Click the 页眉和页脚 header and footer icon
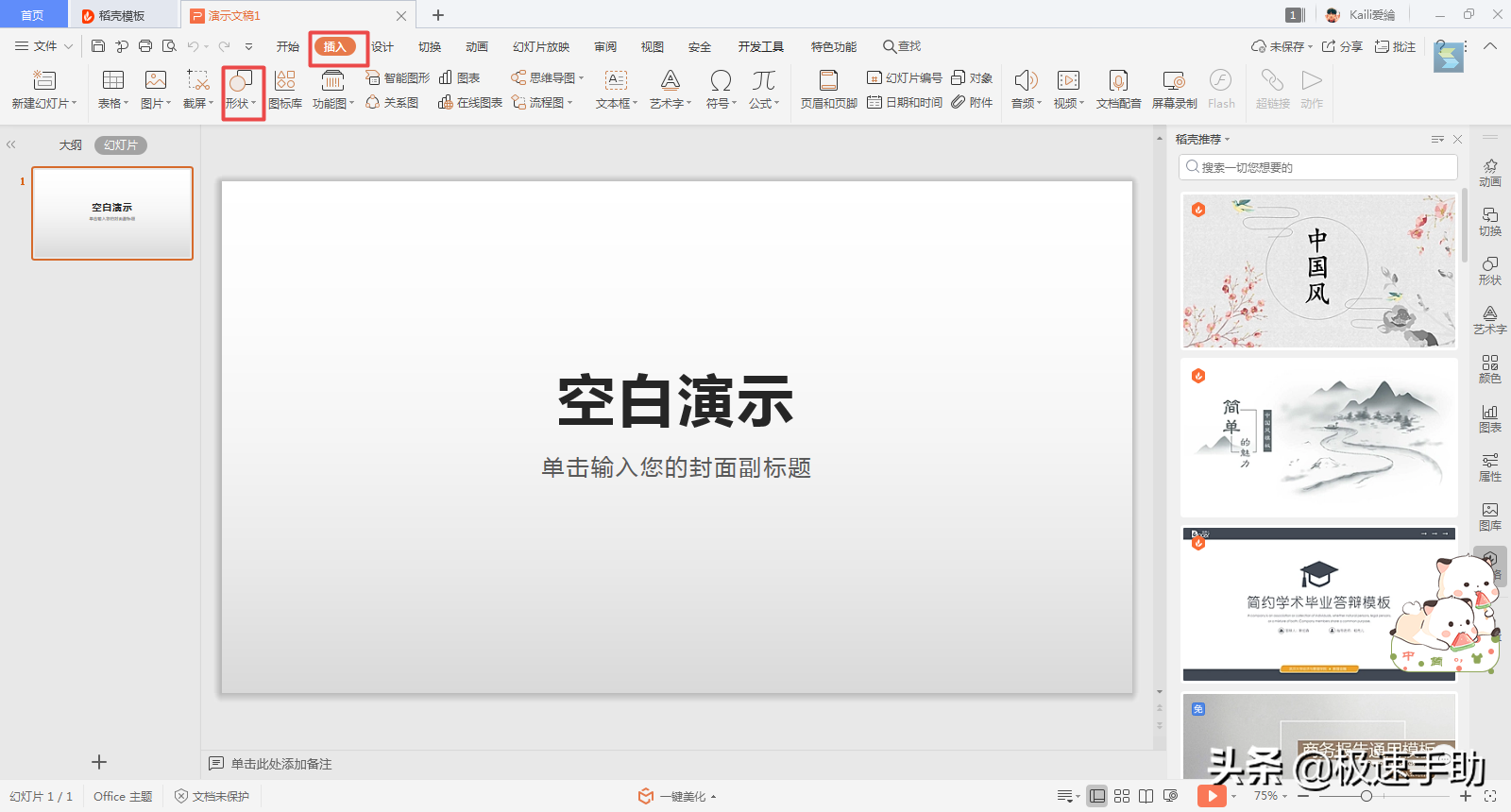Image resolution: width=1511 pixels, height=812 pixels. pos(828,91)
